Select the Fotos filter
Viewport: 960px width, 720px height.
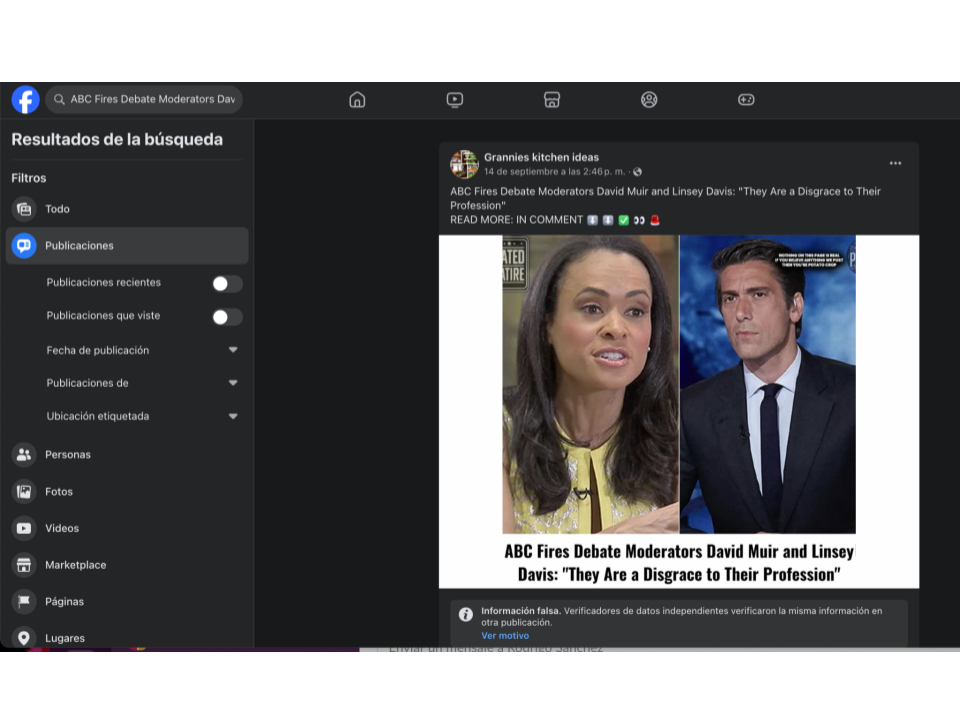tap(127, 491)
